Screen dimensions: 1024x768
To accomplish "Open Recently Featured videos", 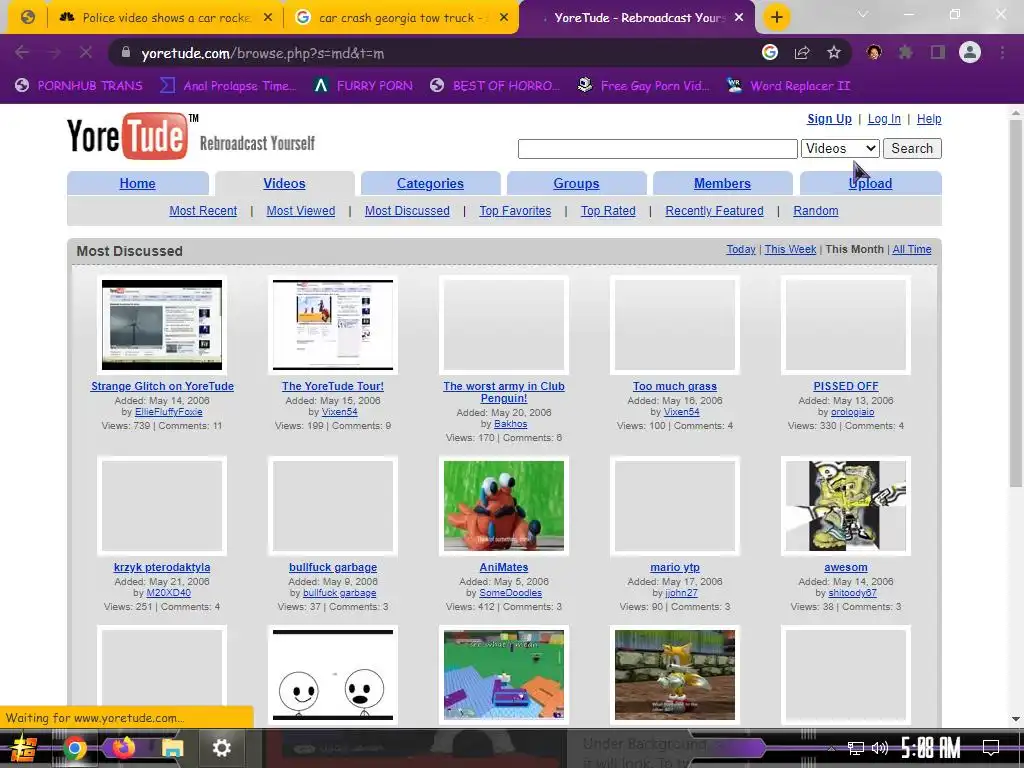I will 714,211.
